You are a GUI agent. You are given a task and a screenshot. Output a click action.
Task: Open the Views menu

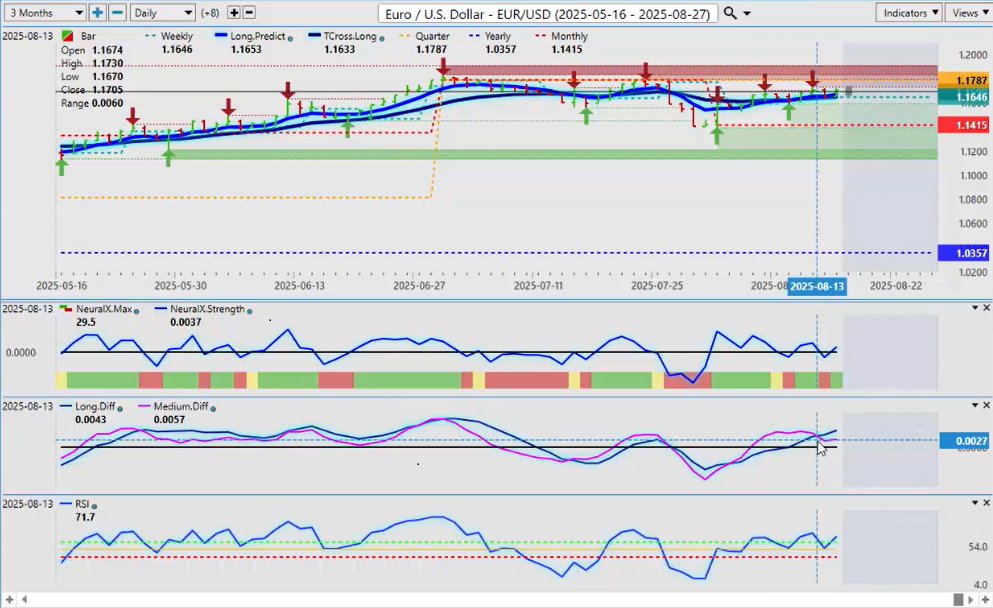(x=968, y=13)
